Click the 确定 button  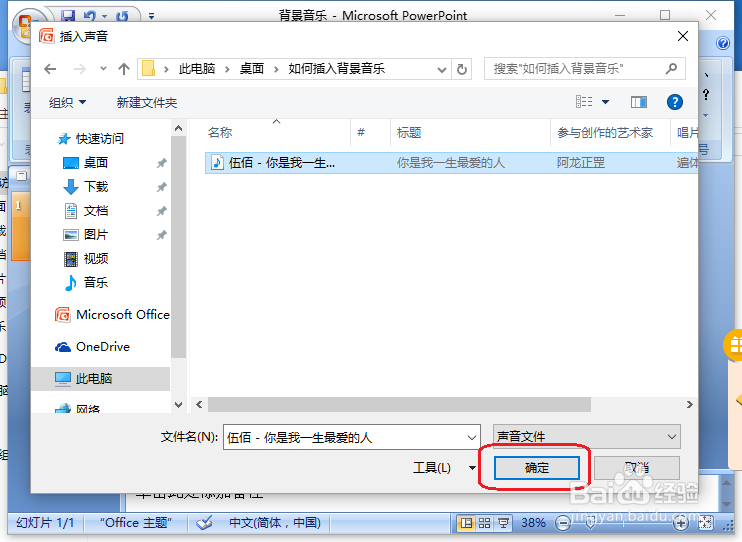(x=537, y=468)
